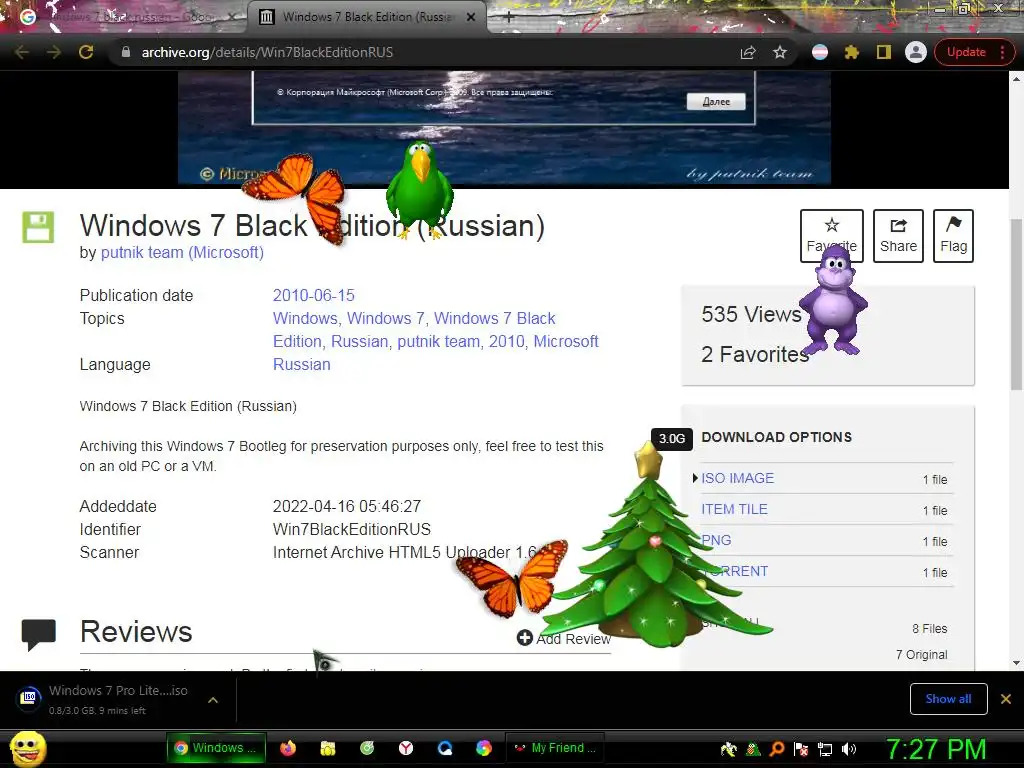Click the DOWNLOAD OPTIONS heading

[x=776, y=437]
